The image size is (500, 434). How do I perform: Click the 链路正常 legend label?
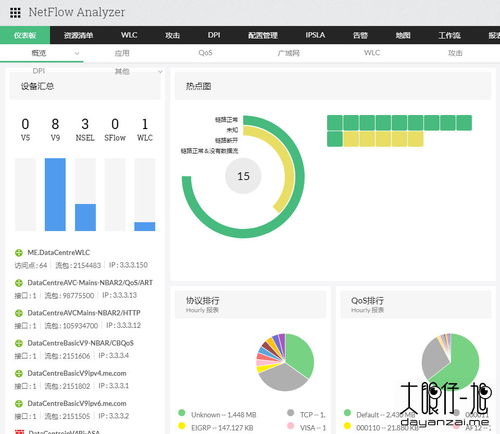(226, 119)
